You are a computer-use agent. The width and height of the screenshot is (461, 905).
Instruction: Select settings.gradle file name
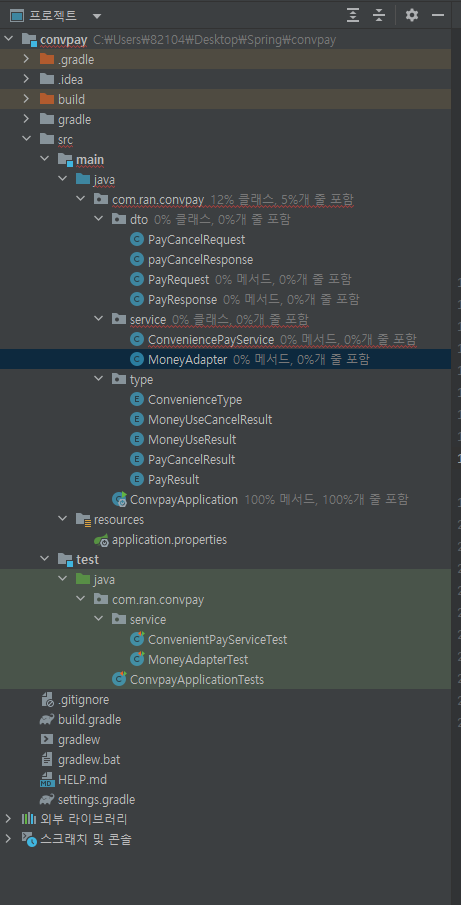pos(96,799)
